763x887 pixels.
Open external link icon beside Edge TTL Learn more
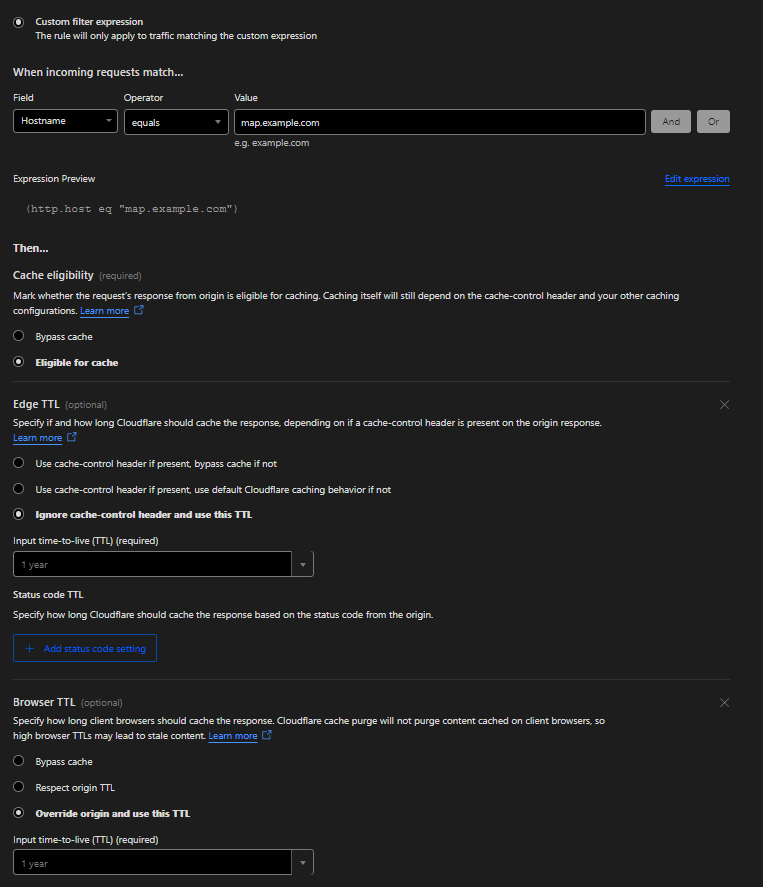[72, 438]
